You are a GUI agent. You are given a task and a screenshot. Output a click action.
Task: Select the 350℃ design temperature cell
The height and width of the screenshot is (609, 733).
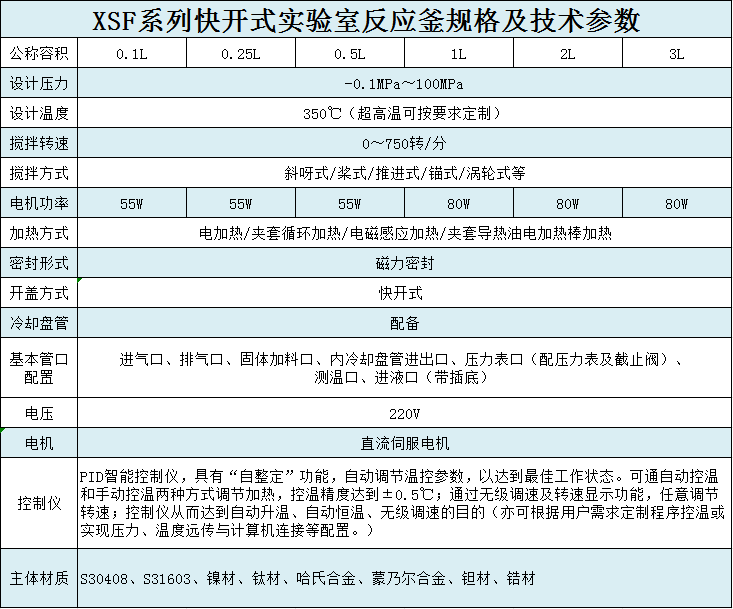404,113
